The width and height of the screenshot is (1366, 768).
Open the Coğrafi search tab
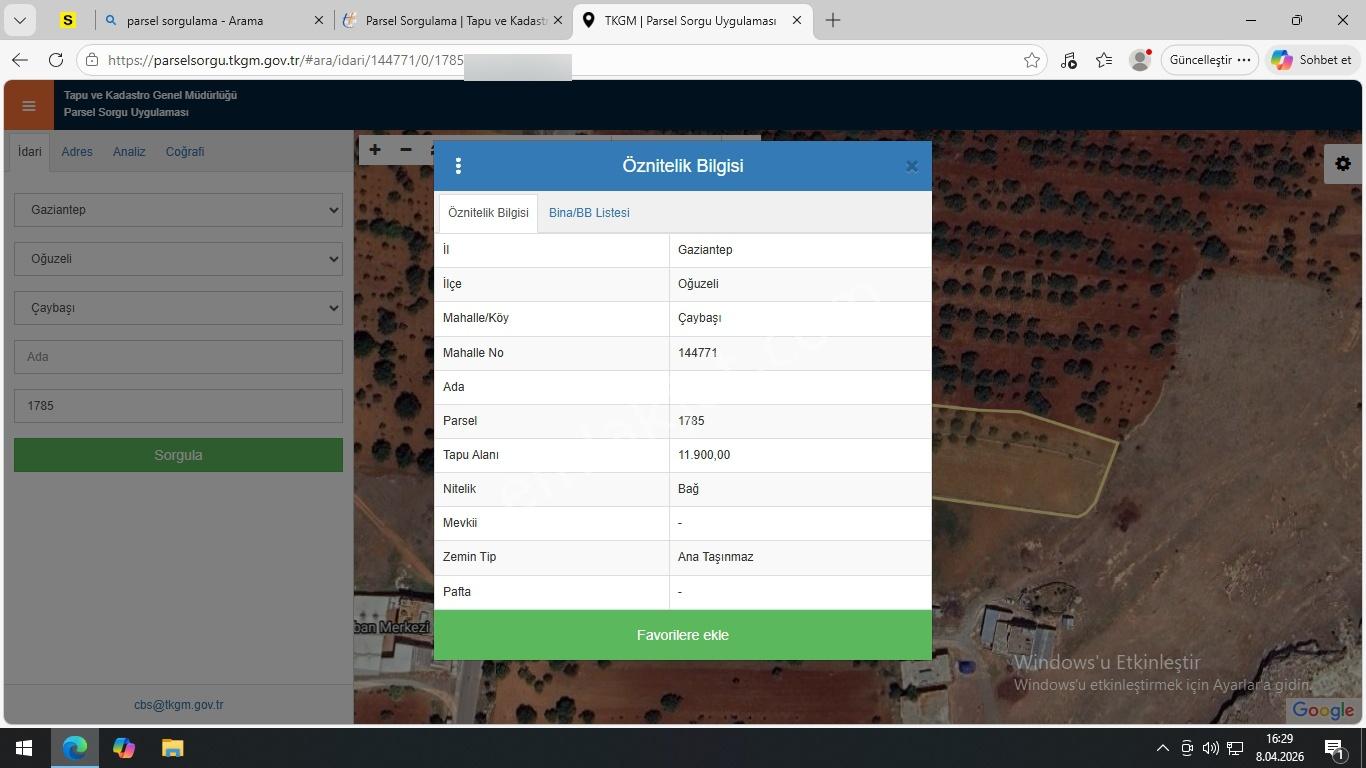pos(185,152)
